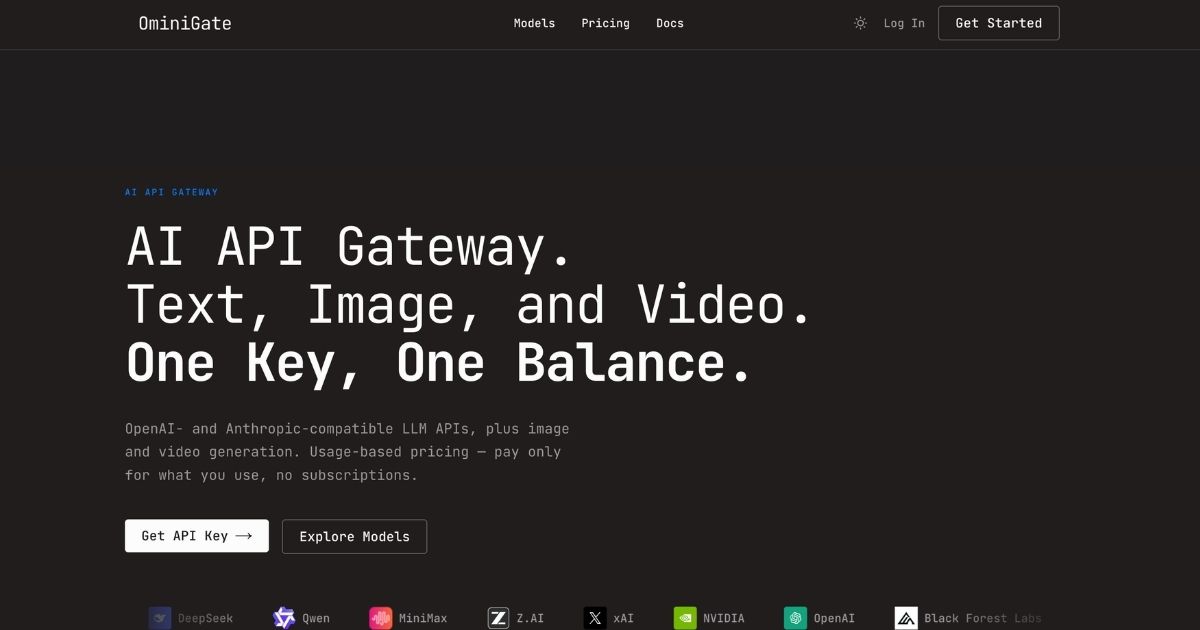This screenshot has width=1200, height=630.
Task: Toggle the light/dark theme sun icon
Action: [860, 23]
